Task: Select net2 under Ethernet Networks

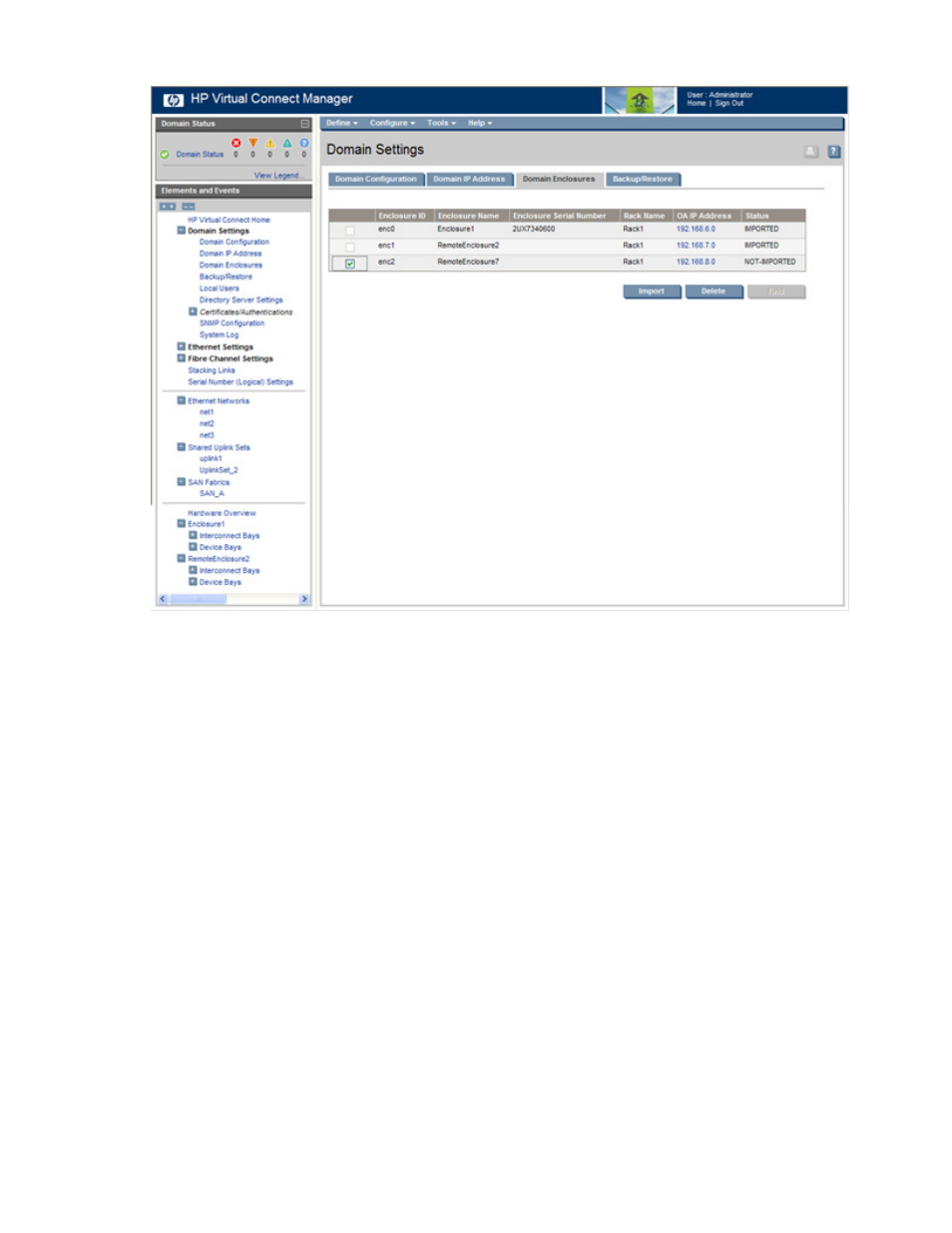Action: point(207,424)
